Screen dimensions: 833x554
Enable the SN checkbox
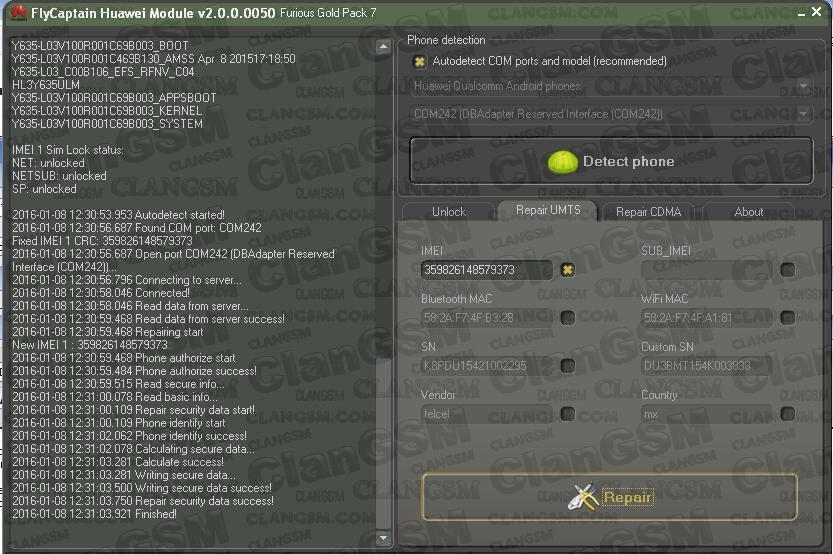click(567, 365)
